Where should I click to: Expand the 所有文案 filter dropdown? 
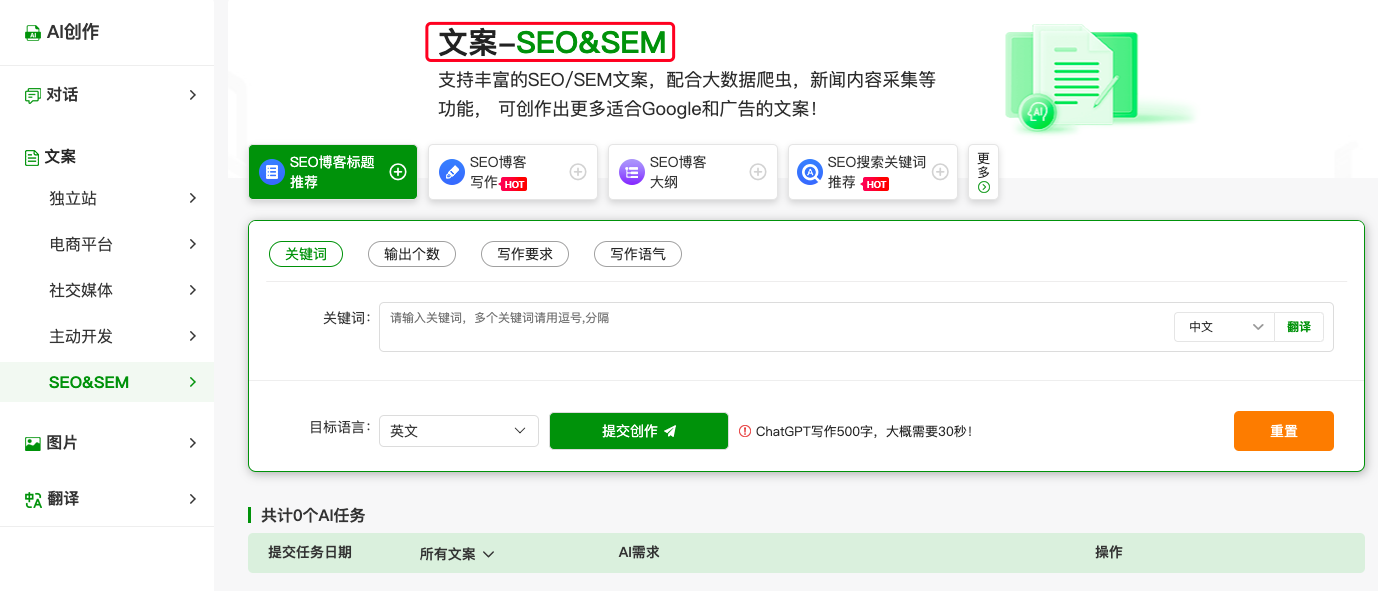[457, 554]
